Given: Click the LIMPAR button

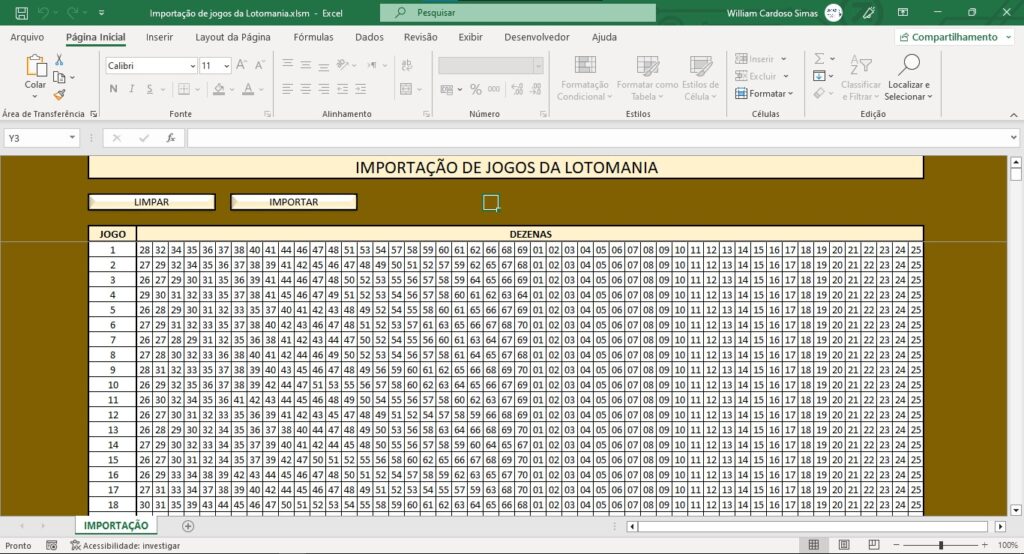Looking at the screenshot, I should 152,202.
